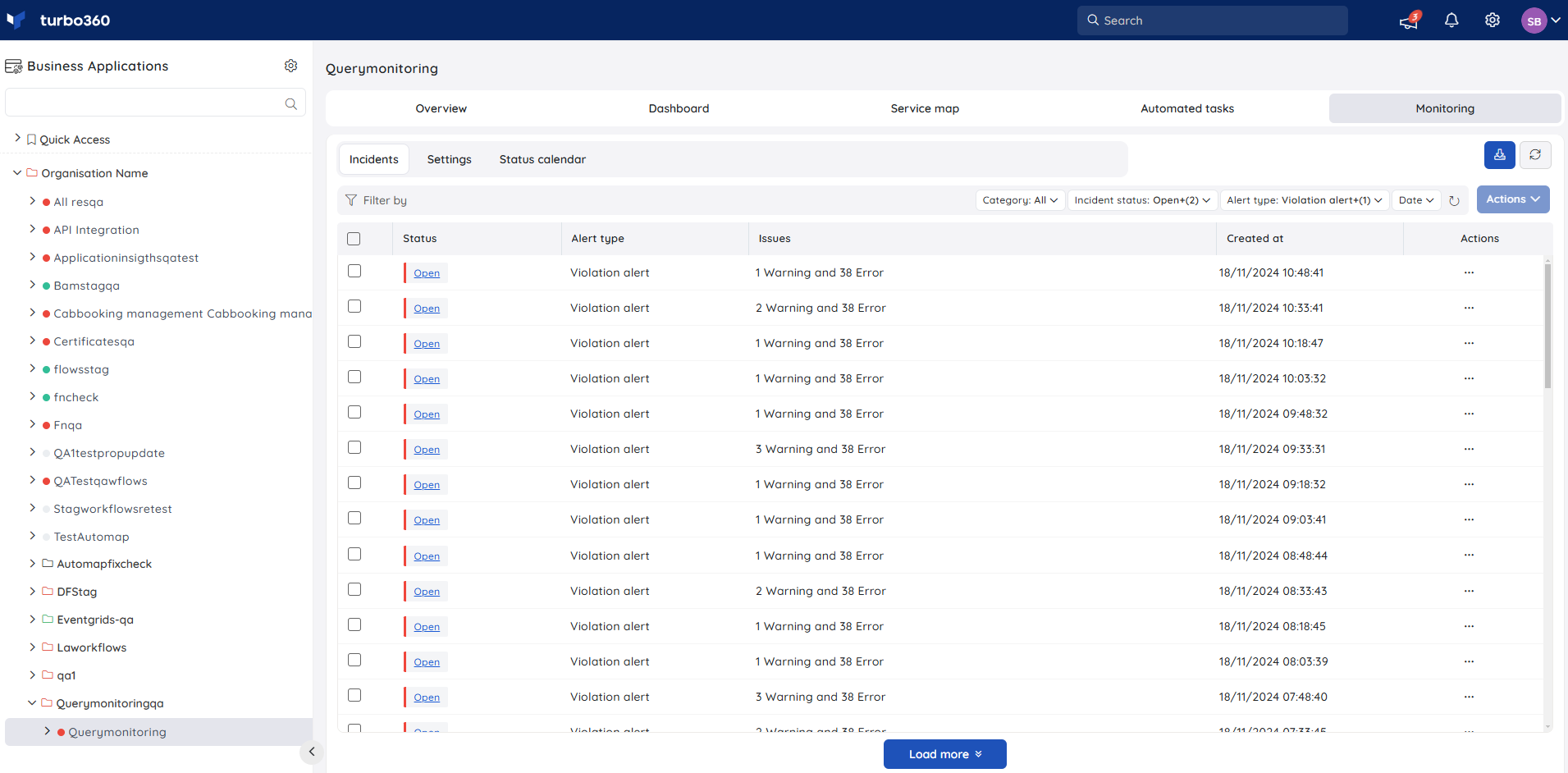Click the incidents table vertical scrollbar
Viewport: 1568px width, 773px height.
coord(1547,327)
